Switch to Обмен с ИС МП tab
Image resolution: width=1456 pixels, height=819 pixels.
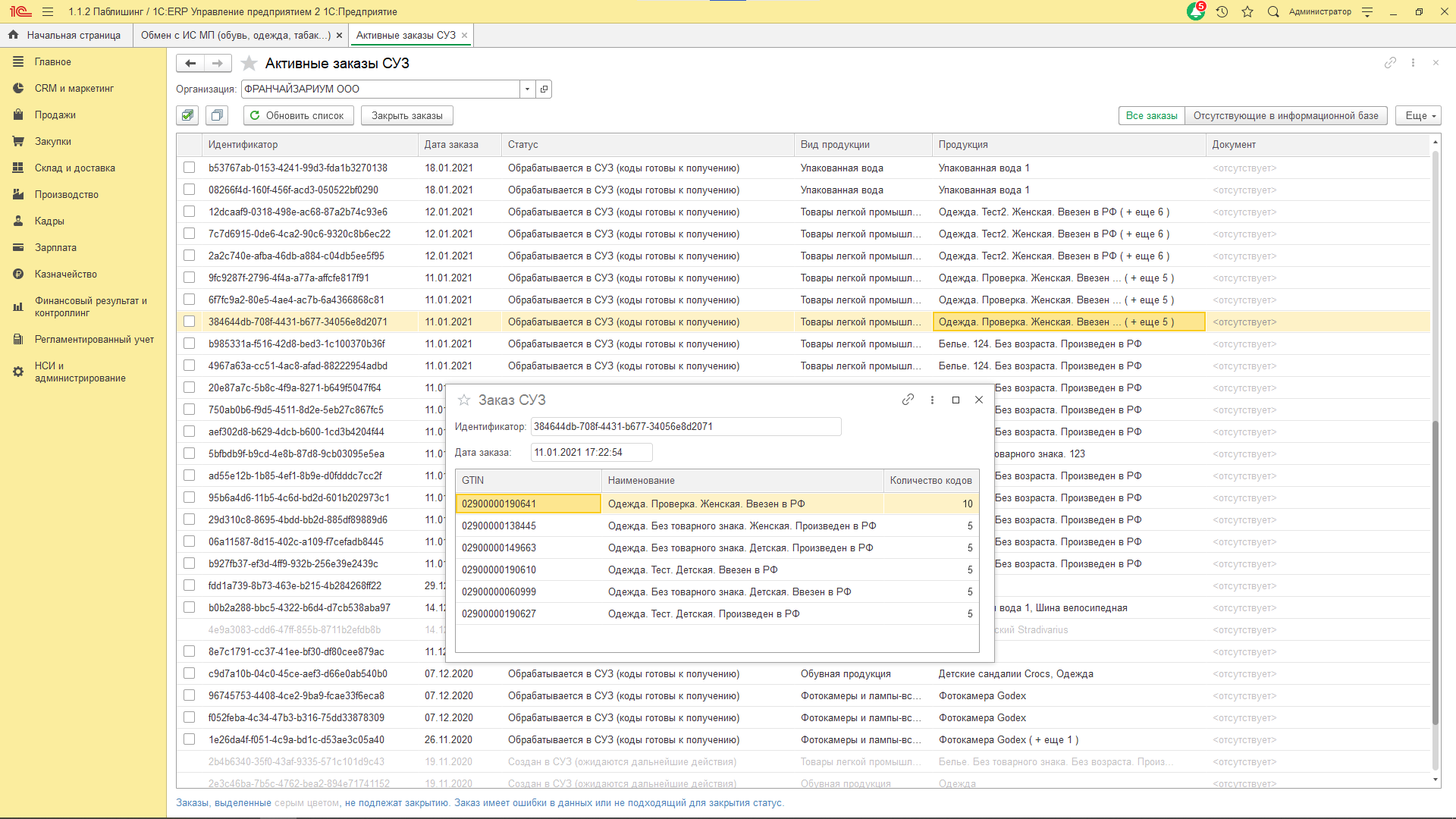point(235,35)
